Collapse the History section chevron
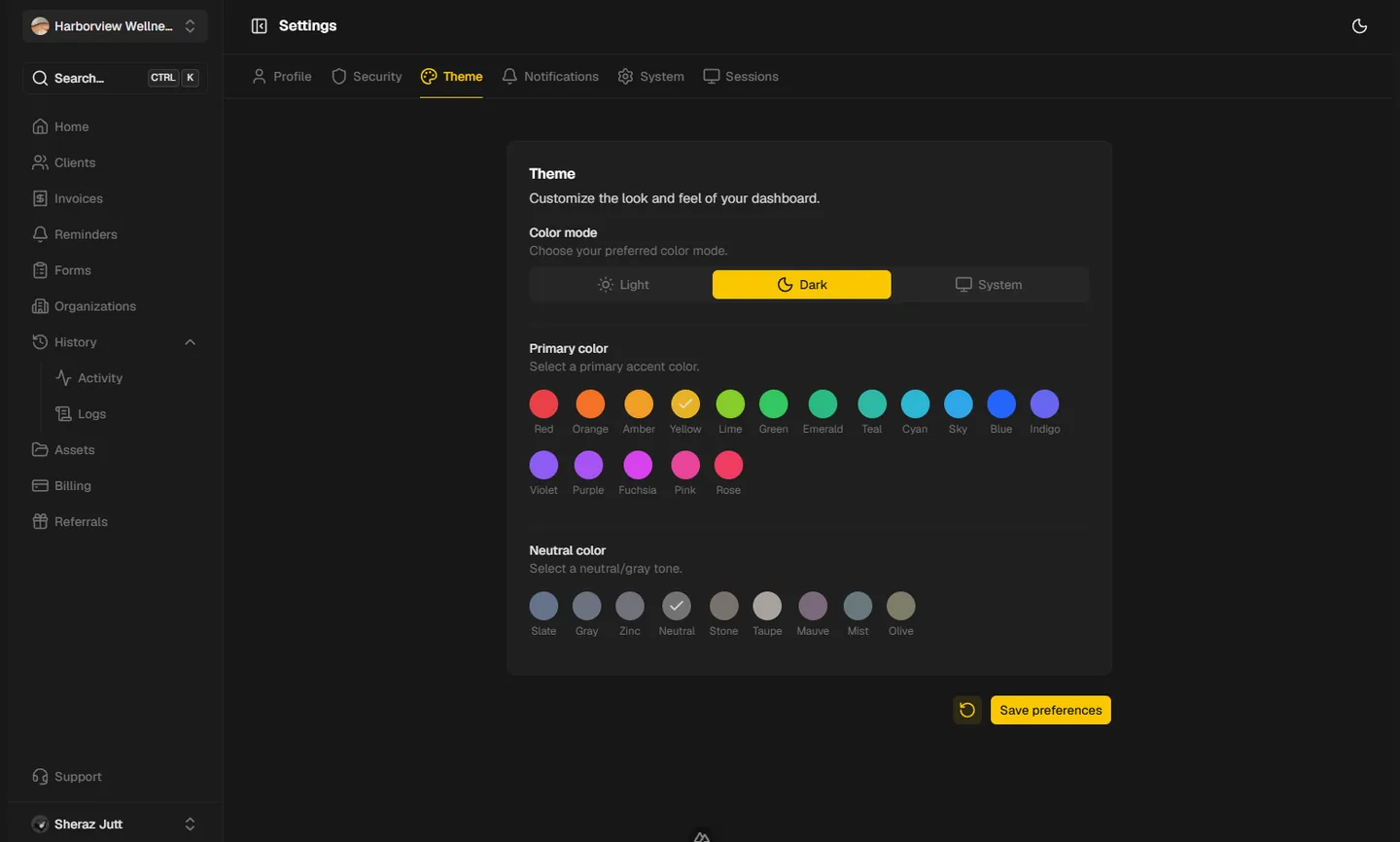This screenshot has width=1400, height=842. pyautogui.click(x=190, y=342)
